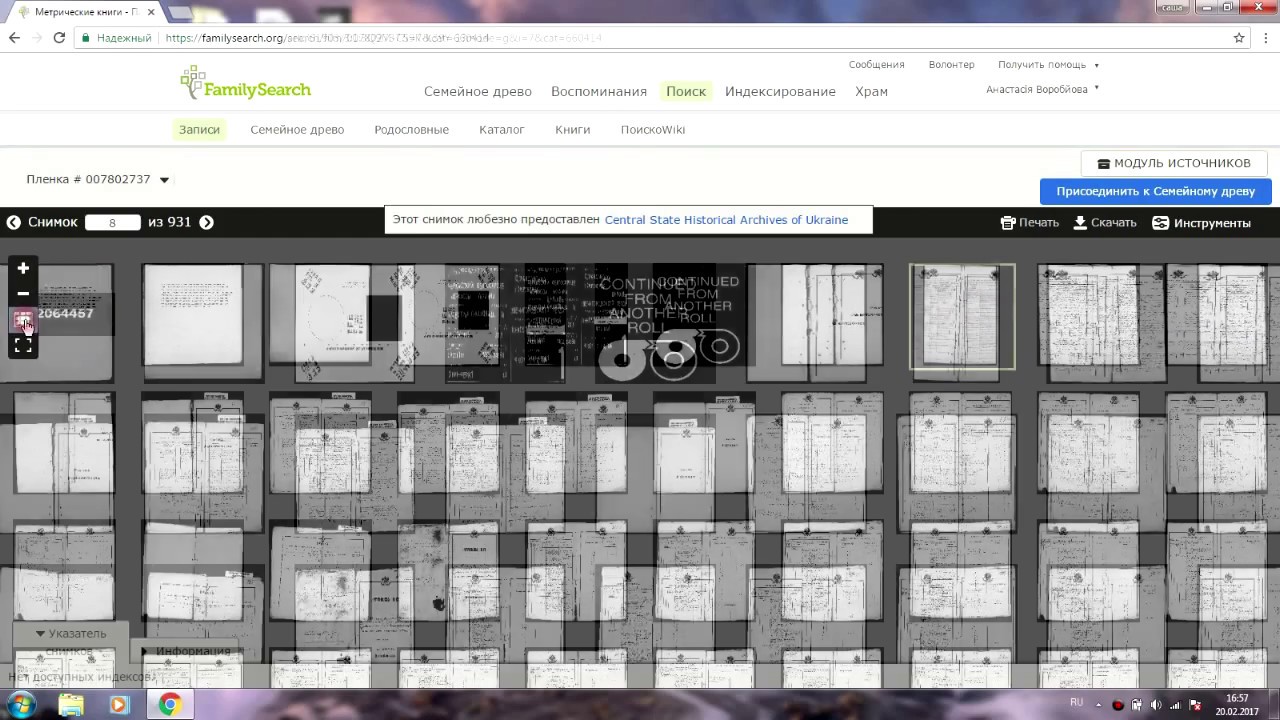Screen dimensions: 1280x720
Task: Click the image number input field
Action: (112, 223)
